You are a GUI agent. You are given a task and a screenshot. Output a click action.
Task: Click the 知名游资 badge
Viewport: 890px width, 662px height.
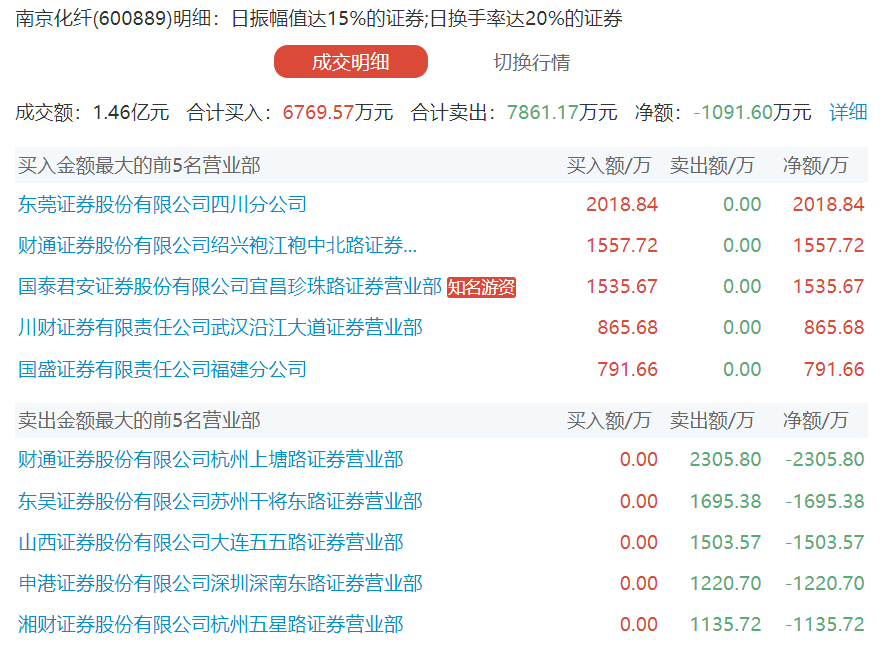[x=481, y=287]
